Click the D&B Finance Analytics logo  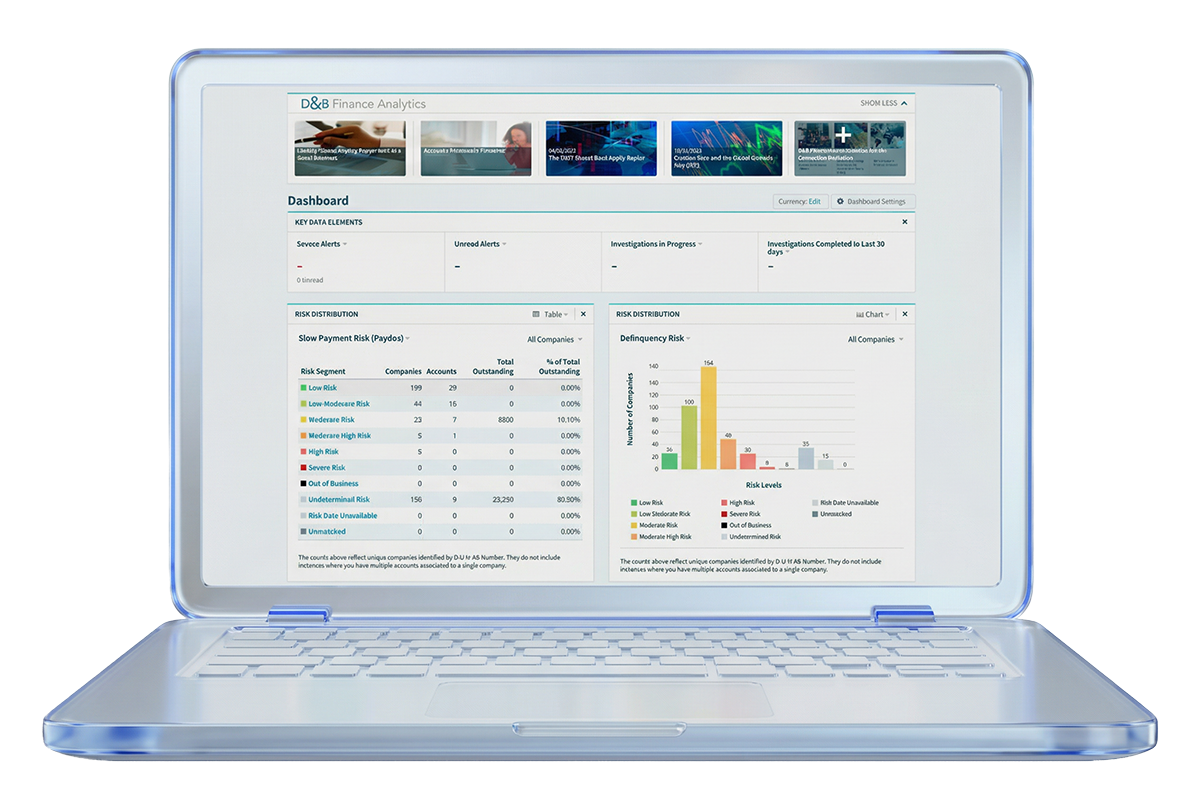tap(363, 104)
